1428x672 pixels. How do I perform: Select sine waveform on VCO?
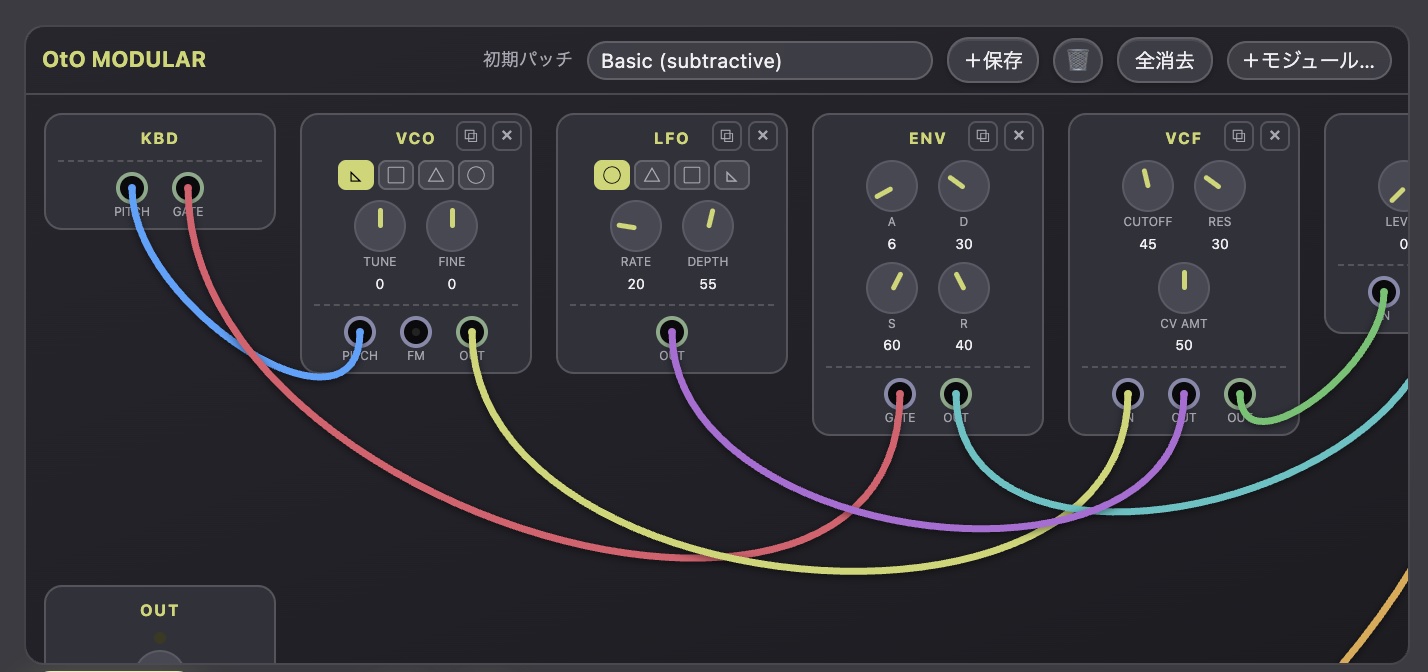(476, 176)
